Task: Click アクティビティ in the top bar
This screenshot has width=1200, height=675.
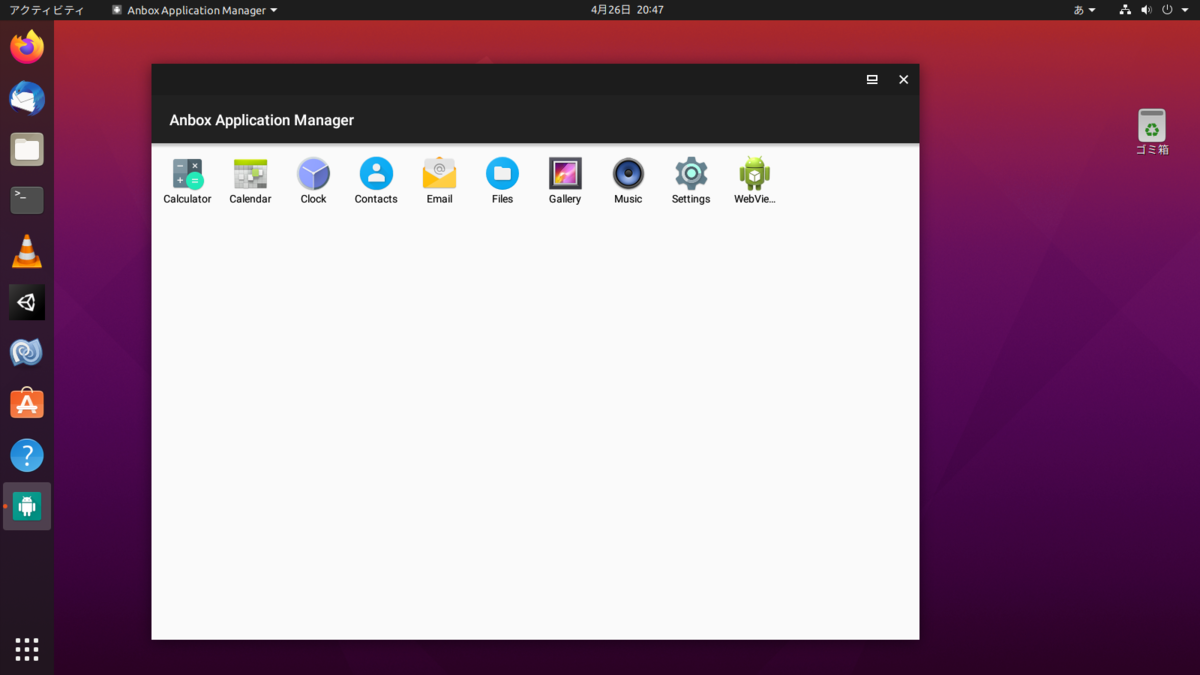Action: 46,10
